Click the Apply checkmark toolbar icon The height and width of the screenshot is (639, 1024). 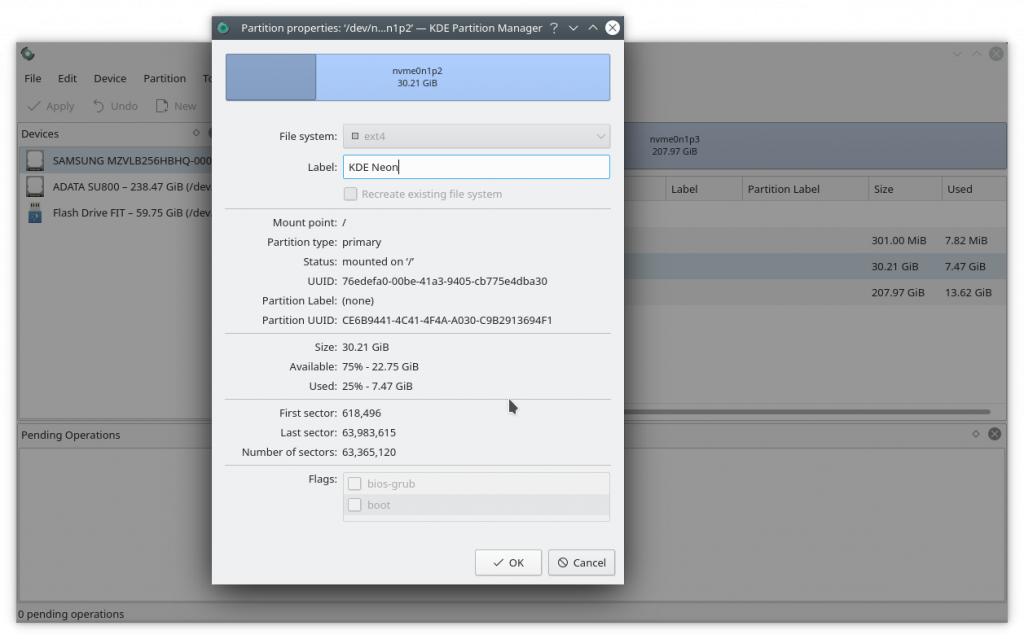(34, 106)
